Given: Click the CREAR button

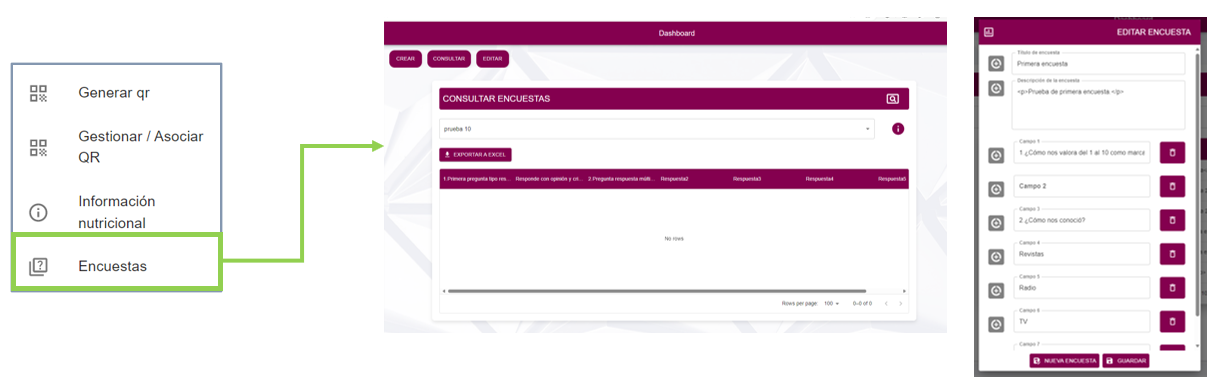Looking at the screenshot, I should tap(406, 59).
